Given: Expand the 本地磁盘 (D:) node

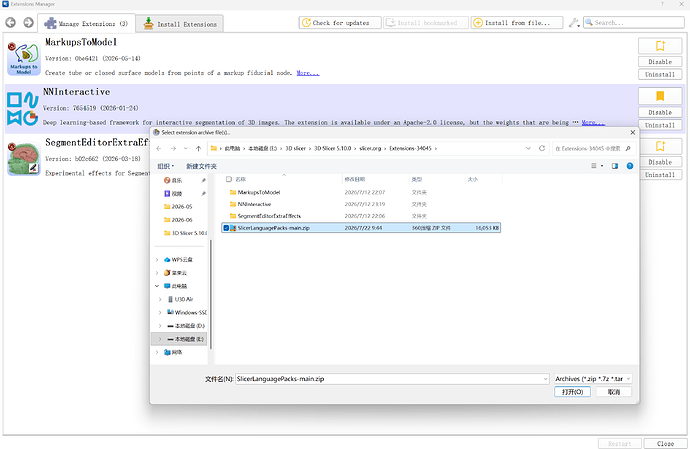Looking at the screenshot, I should click(x=160, y=326).
